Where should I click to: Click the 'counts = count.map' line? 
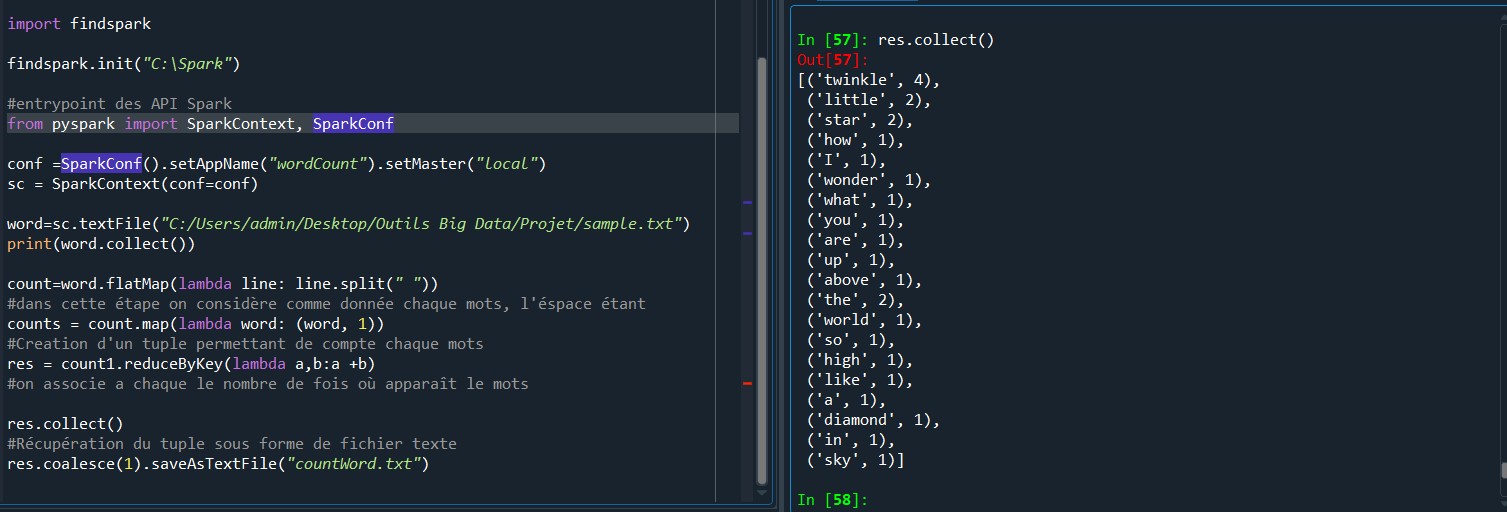[196, 323]
